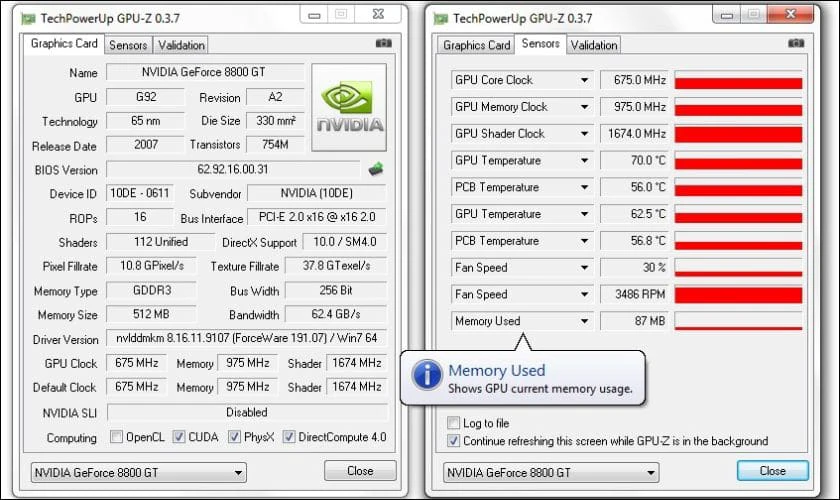
Task: Click GPU-Z app icon in left title bar
Action: [x=28, y=19]
